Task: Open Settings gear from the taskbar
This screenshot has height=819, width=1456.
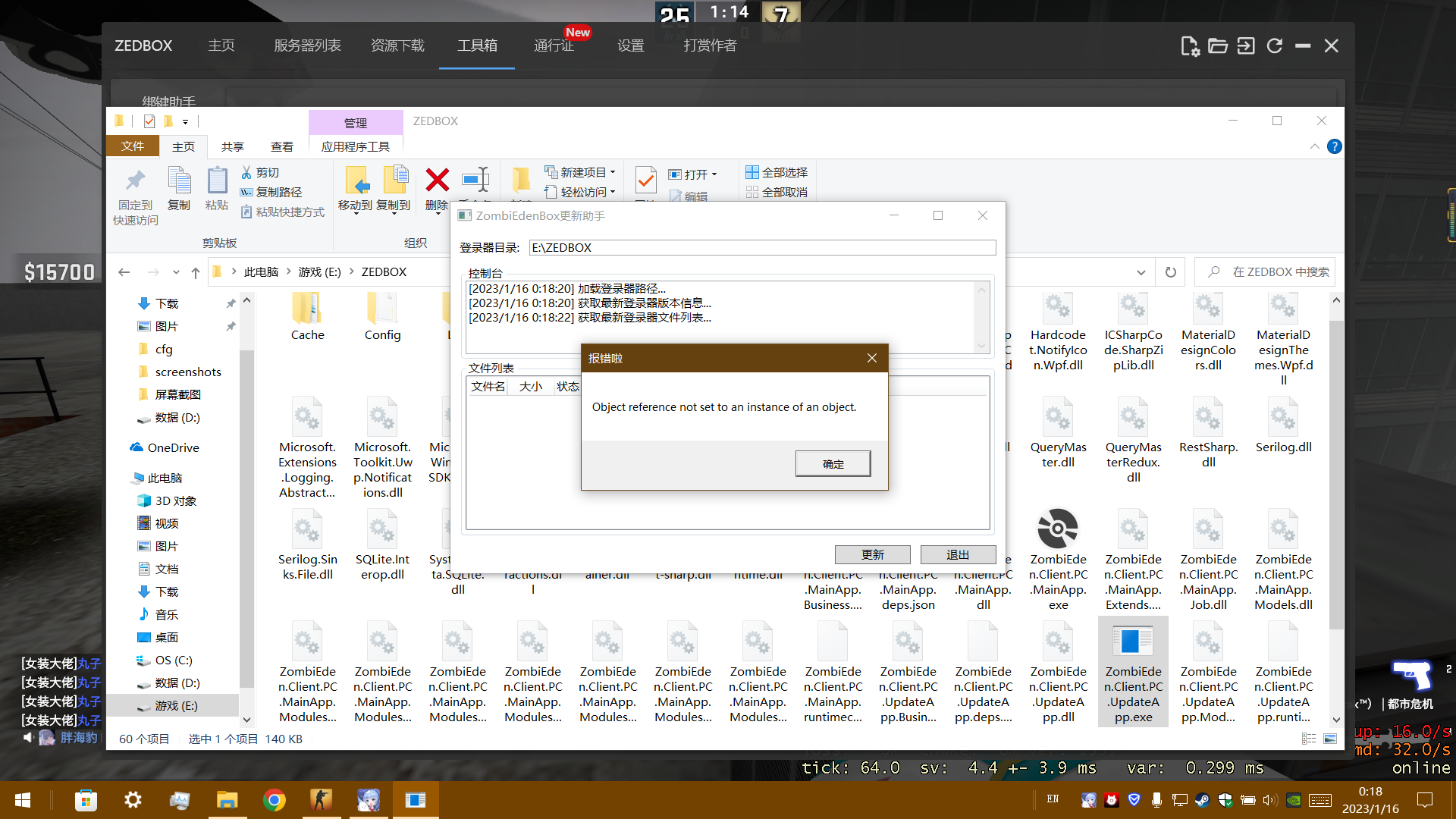Action: click(x=133, y=800)
